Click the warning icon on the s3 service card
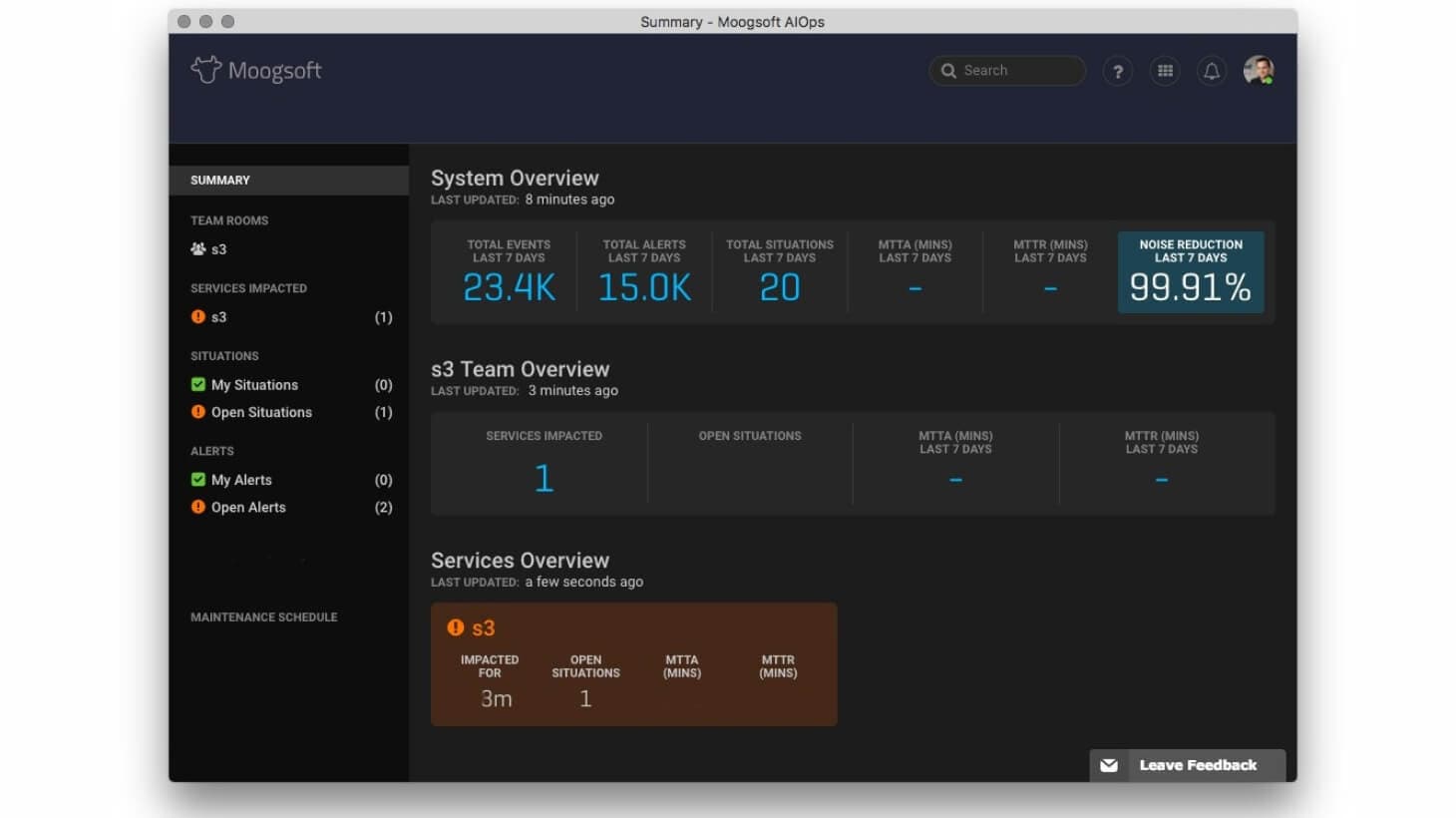Screen dimensions: 1456x818 click(x=456, y=627)
